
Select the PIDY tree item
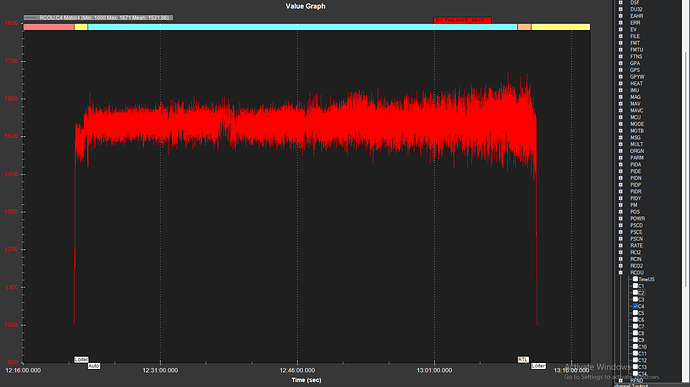tap(635, 199)
